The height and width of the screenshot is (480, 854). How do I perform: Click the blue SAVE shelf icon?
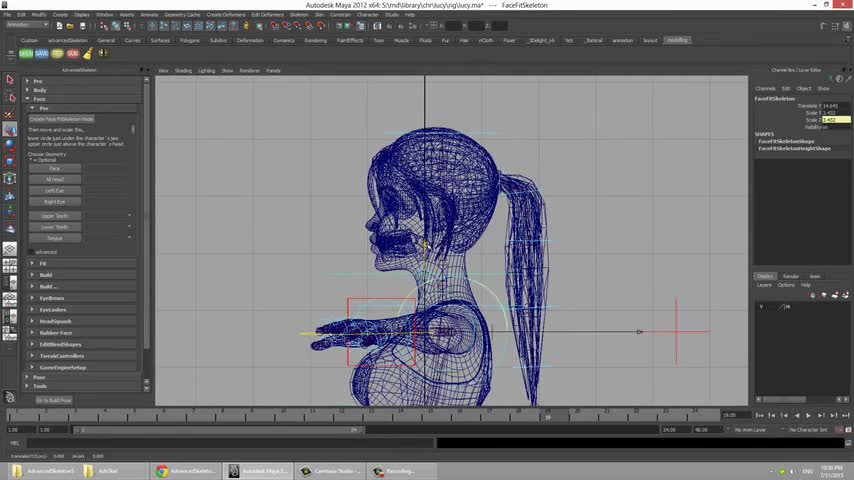[x=41, y=53]
